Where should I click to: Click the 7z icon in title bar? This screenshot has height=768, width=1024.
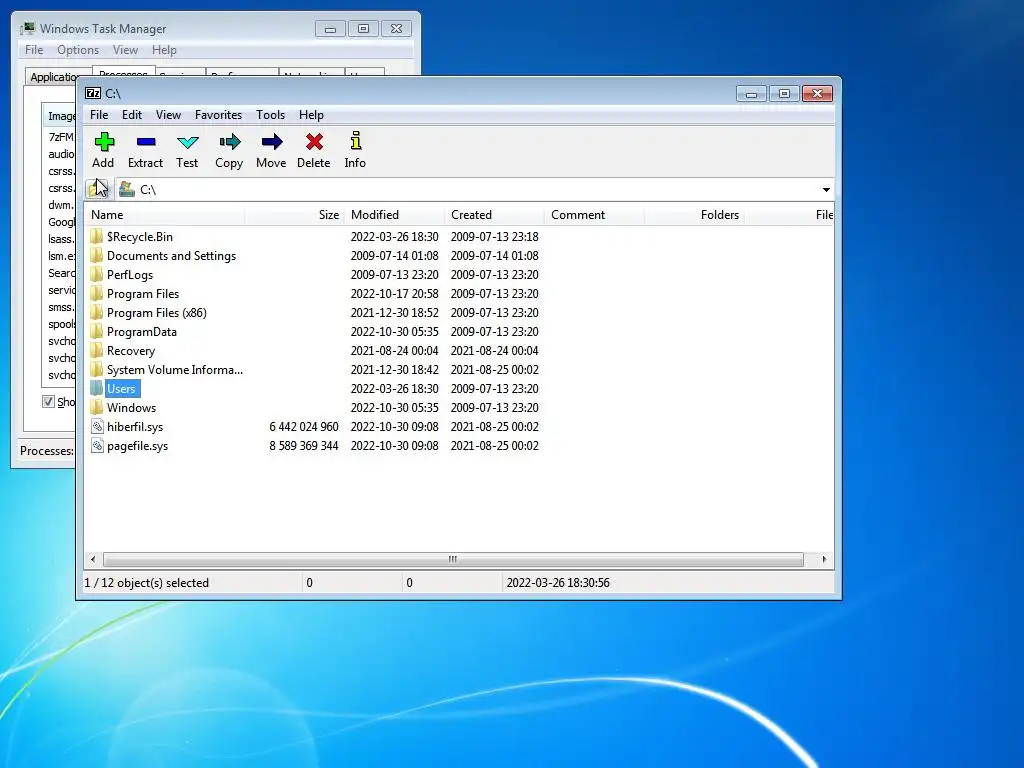93,93
